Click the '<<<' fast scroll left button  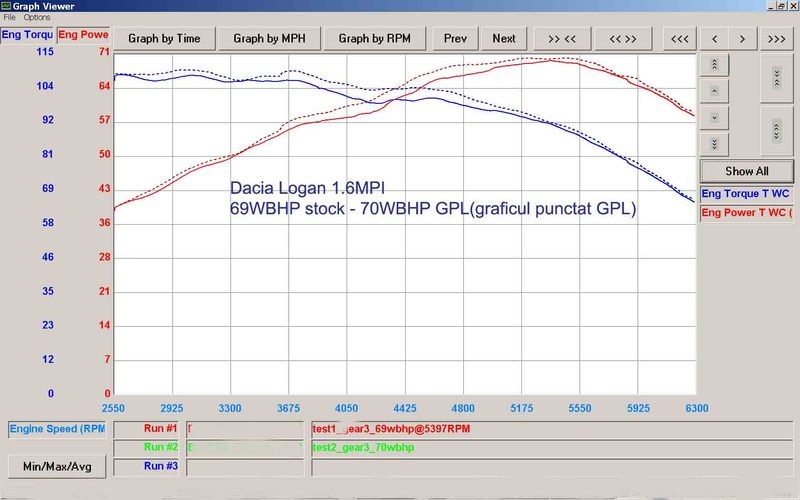tap(680, 39)
